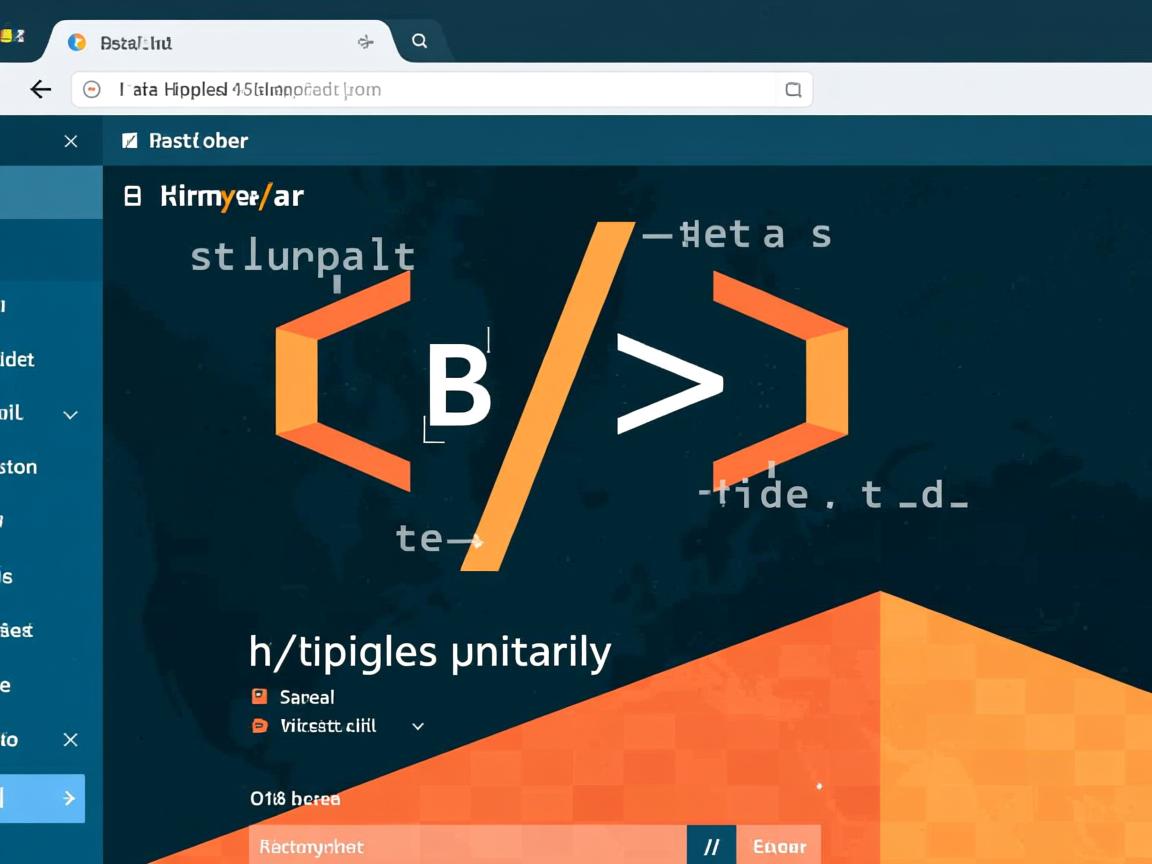Click the orange icon next to Sareal
Screen dimensions: 1152x864
260,697
